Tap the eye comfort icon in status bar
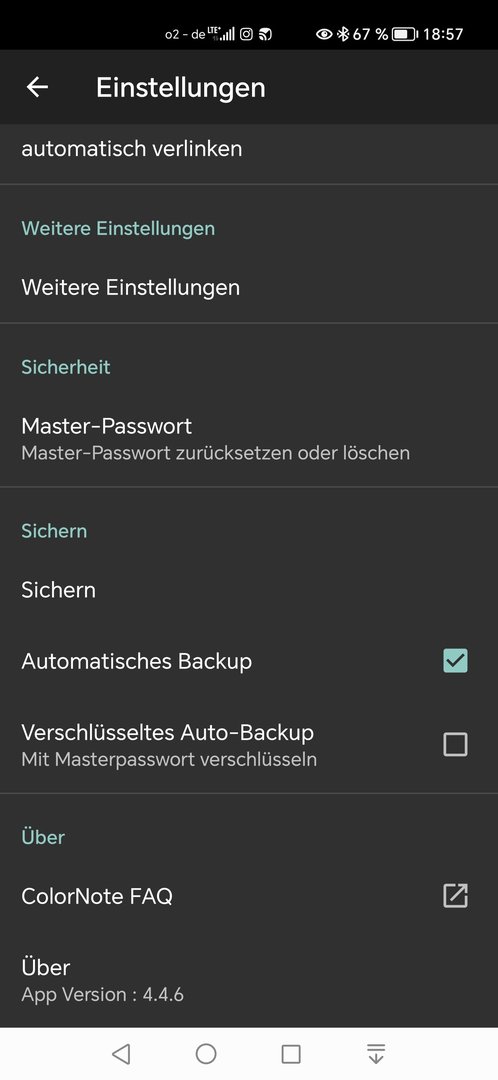Viewport: 498px width, 1080px height. point(324,34)
